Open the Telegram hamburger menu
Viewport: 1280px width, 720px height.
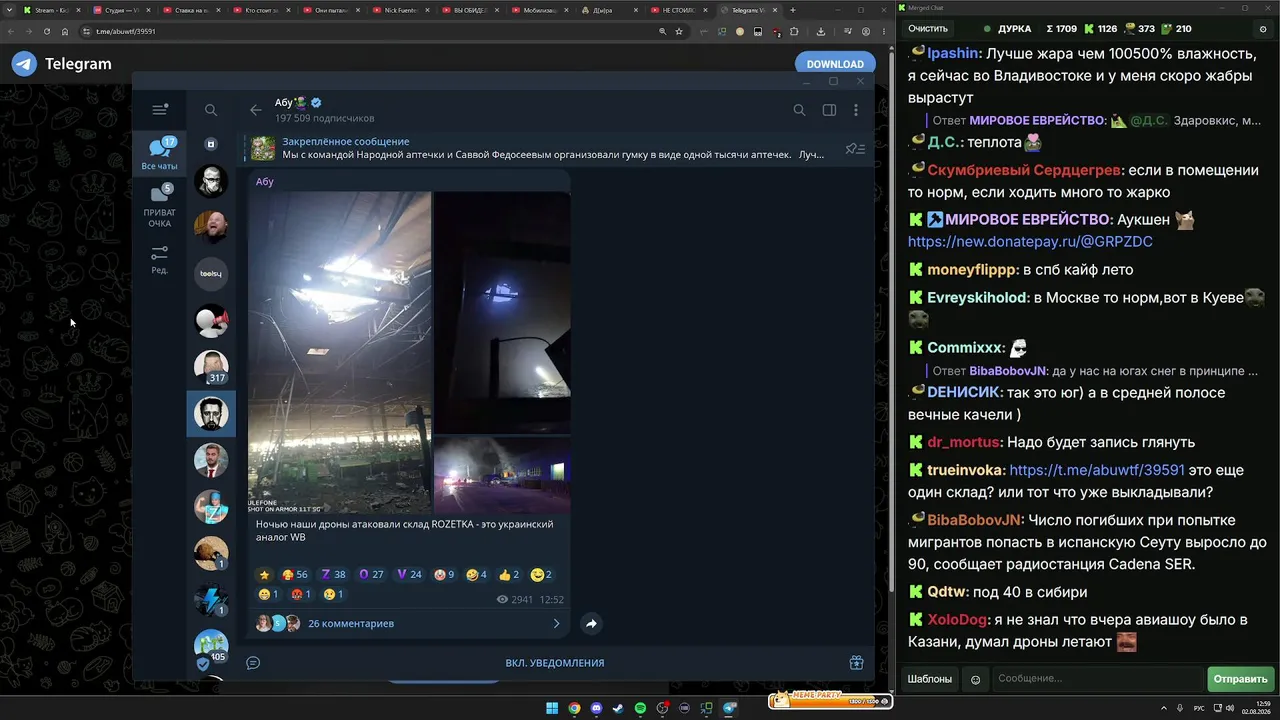click(160, 110)
